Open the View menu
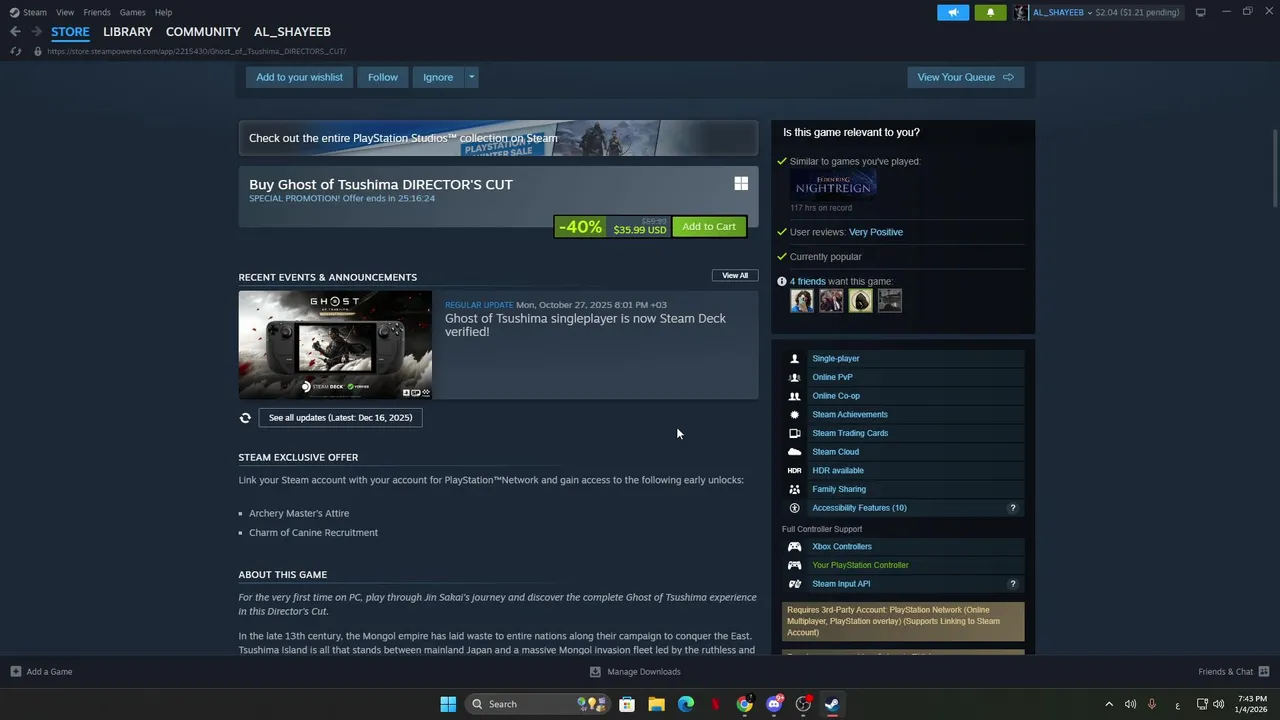Image resolution: width=1280 pixels, height=720 pixels. pos(65,12)
